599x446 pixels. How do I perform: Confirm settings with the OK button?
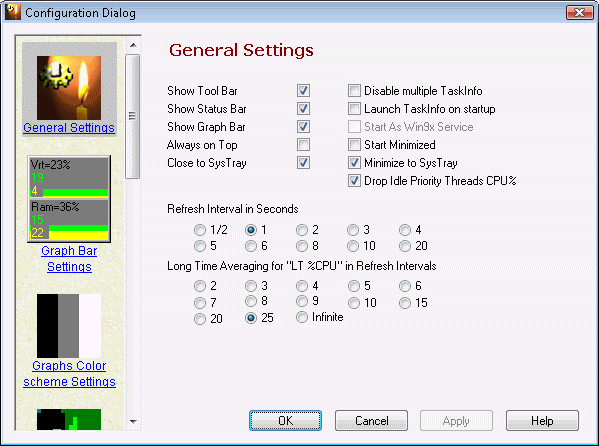285,421
